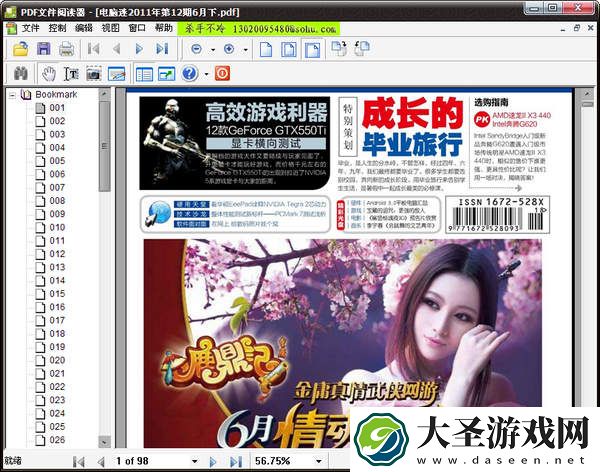This screenshot has width=600, height=472.
Task: Select fit page view icon
Action: coord(289,49)
